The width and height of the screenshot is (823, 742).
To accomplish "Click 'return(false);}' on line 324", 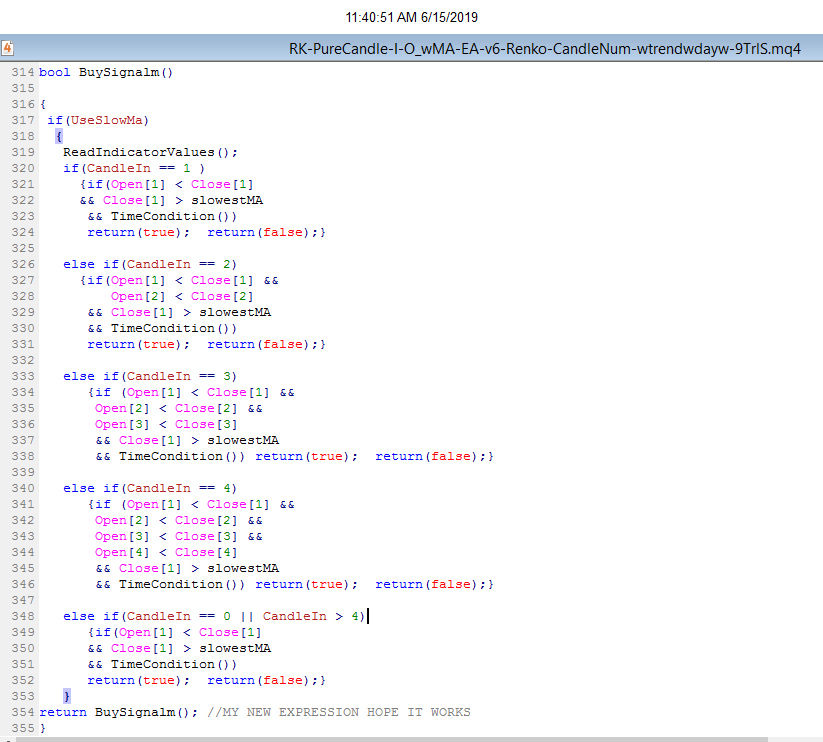I will 267,232.
